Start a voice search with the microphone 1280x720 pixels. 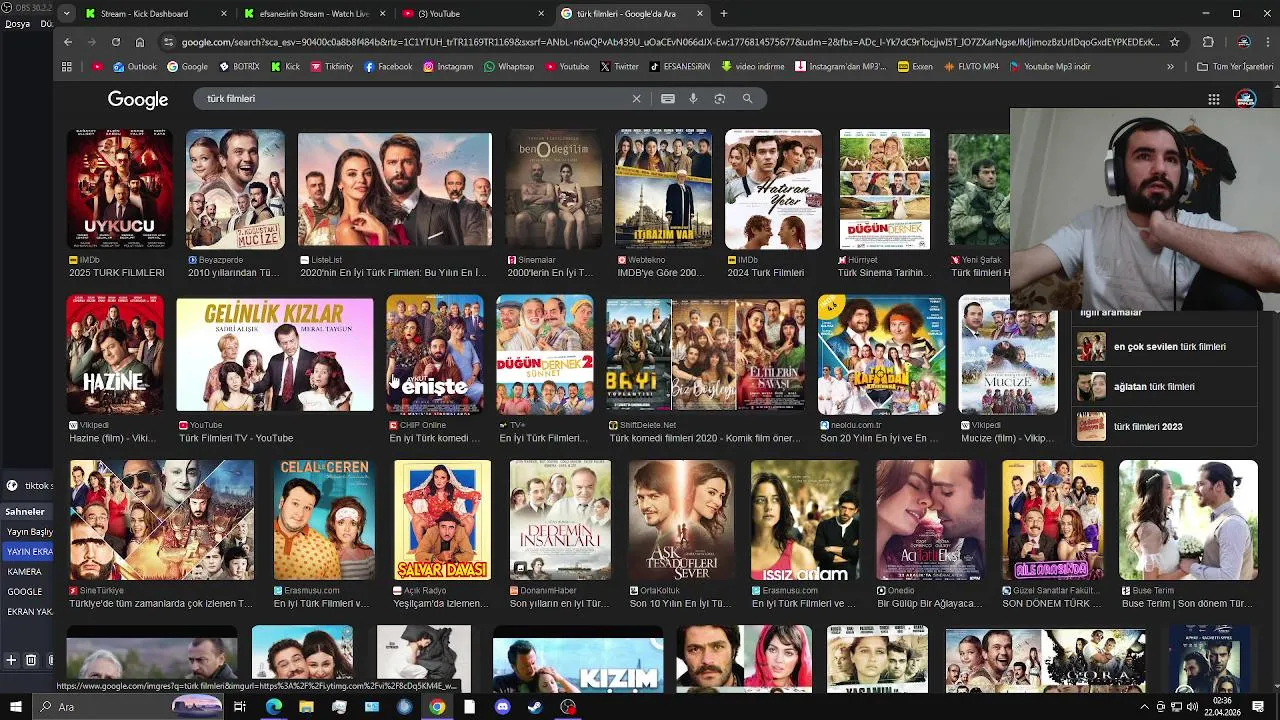[x=694, y=99]
